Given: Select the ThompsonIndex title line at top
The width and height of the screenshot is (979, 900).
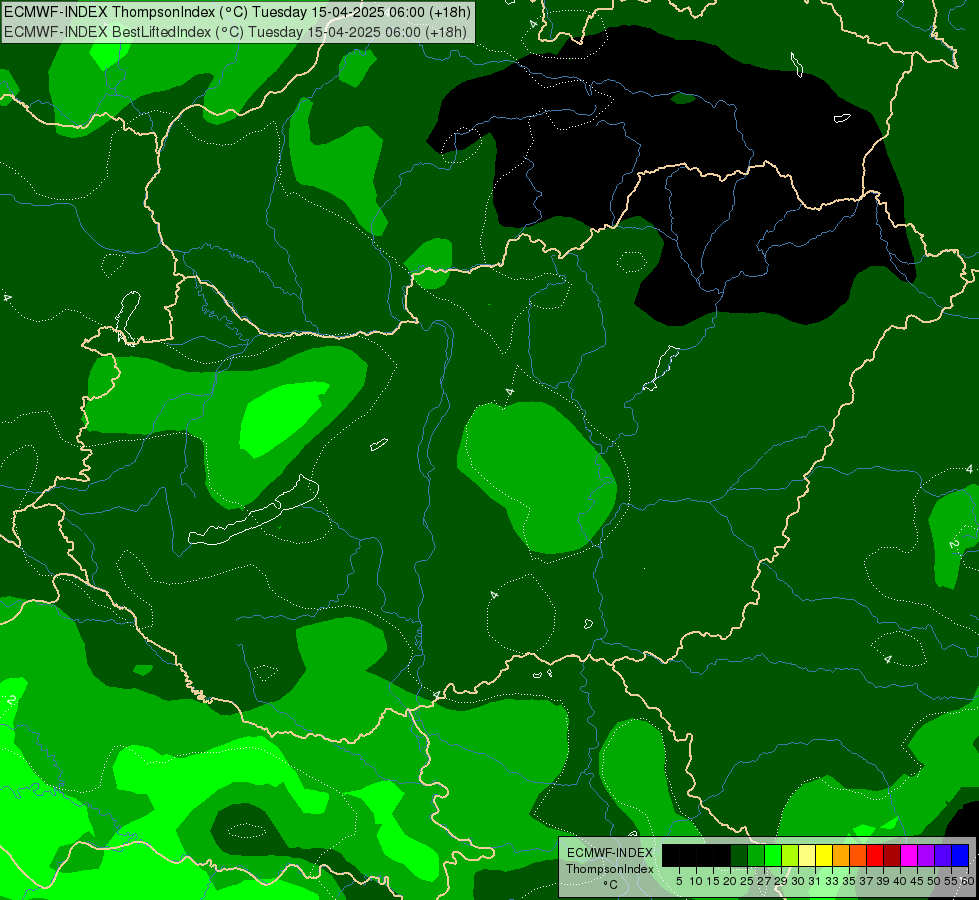Looking at the screenshot, I should click(x=237, y=12).
